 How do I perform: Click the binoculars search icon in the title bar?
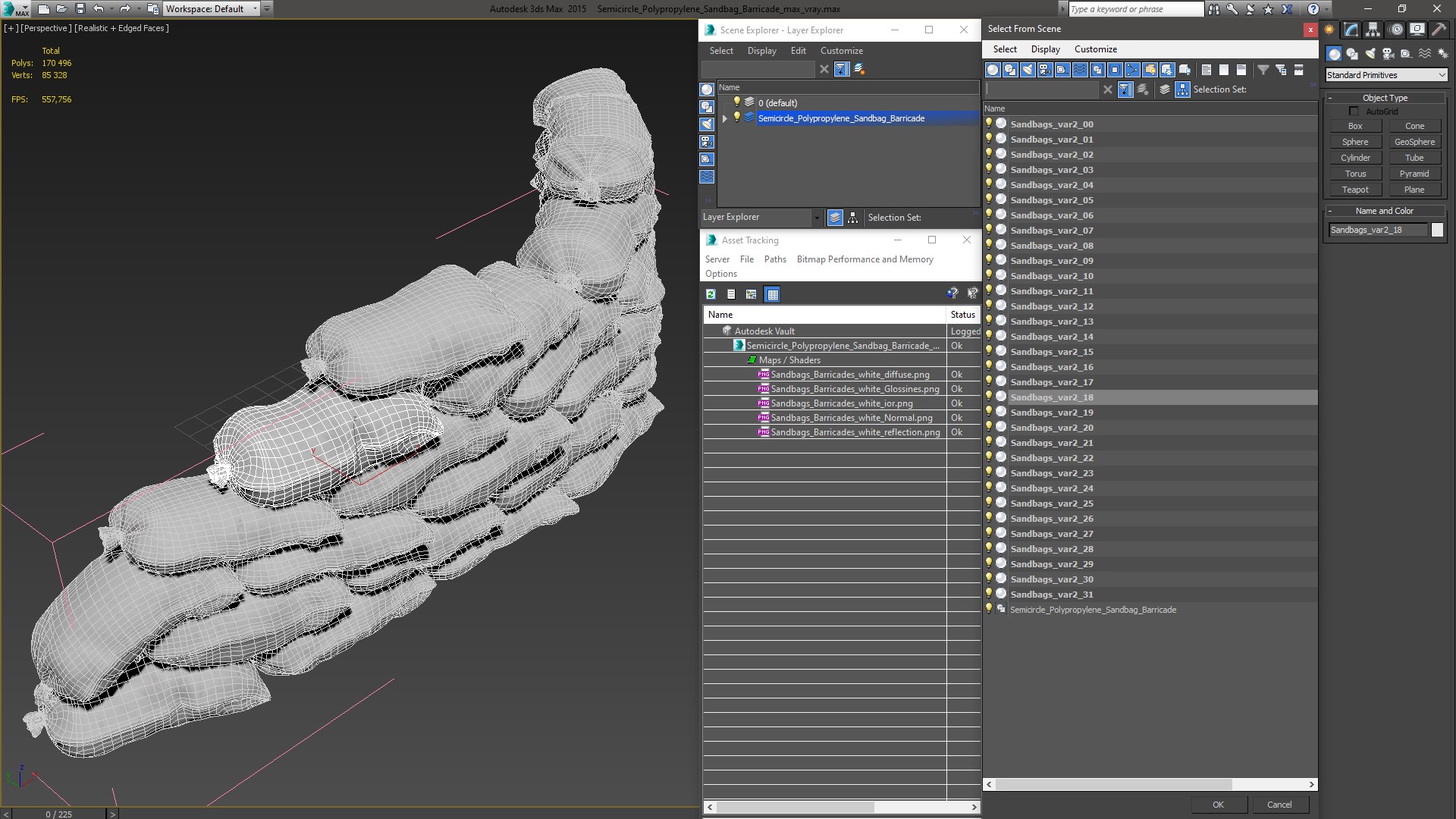coord(1214,9)
